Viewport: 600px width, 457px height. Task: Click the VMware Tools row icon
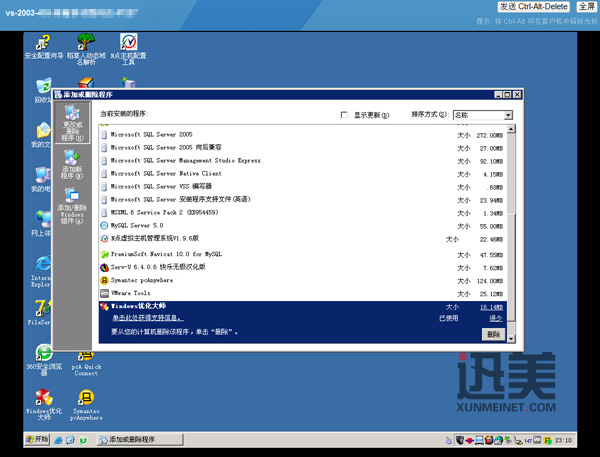tap(104, 293)
